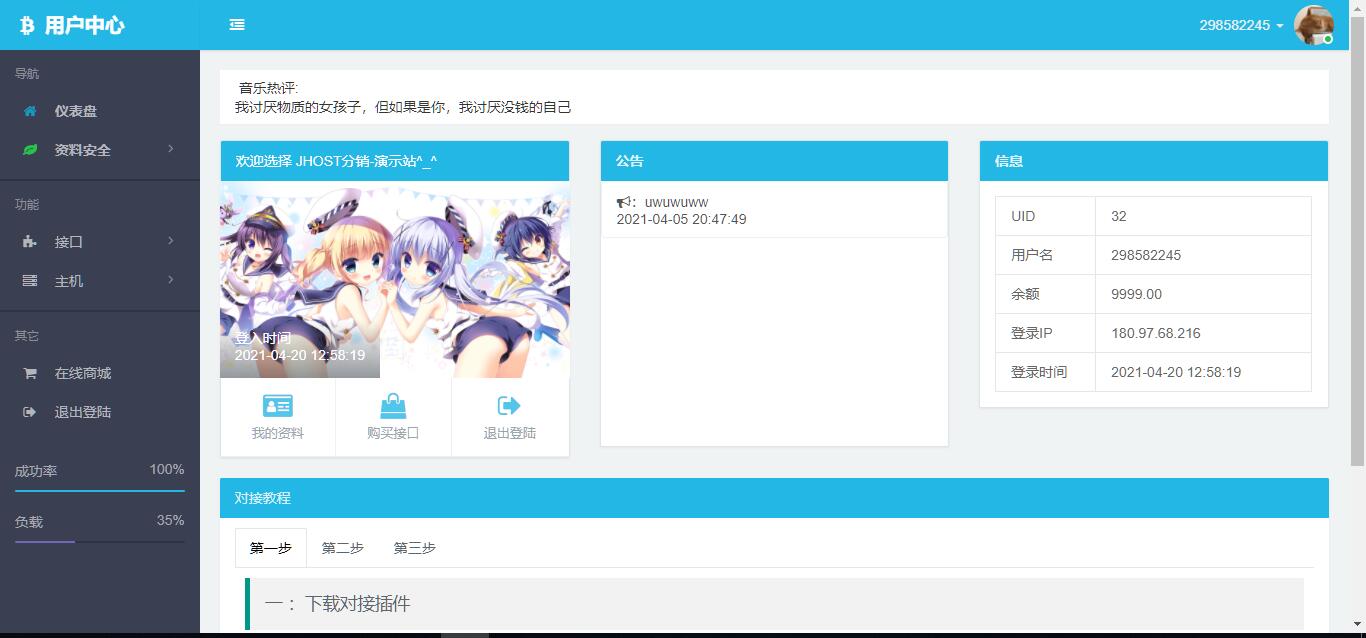
Task: Click 登录时间 value in info table
Action: click(1176, 372)
